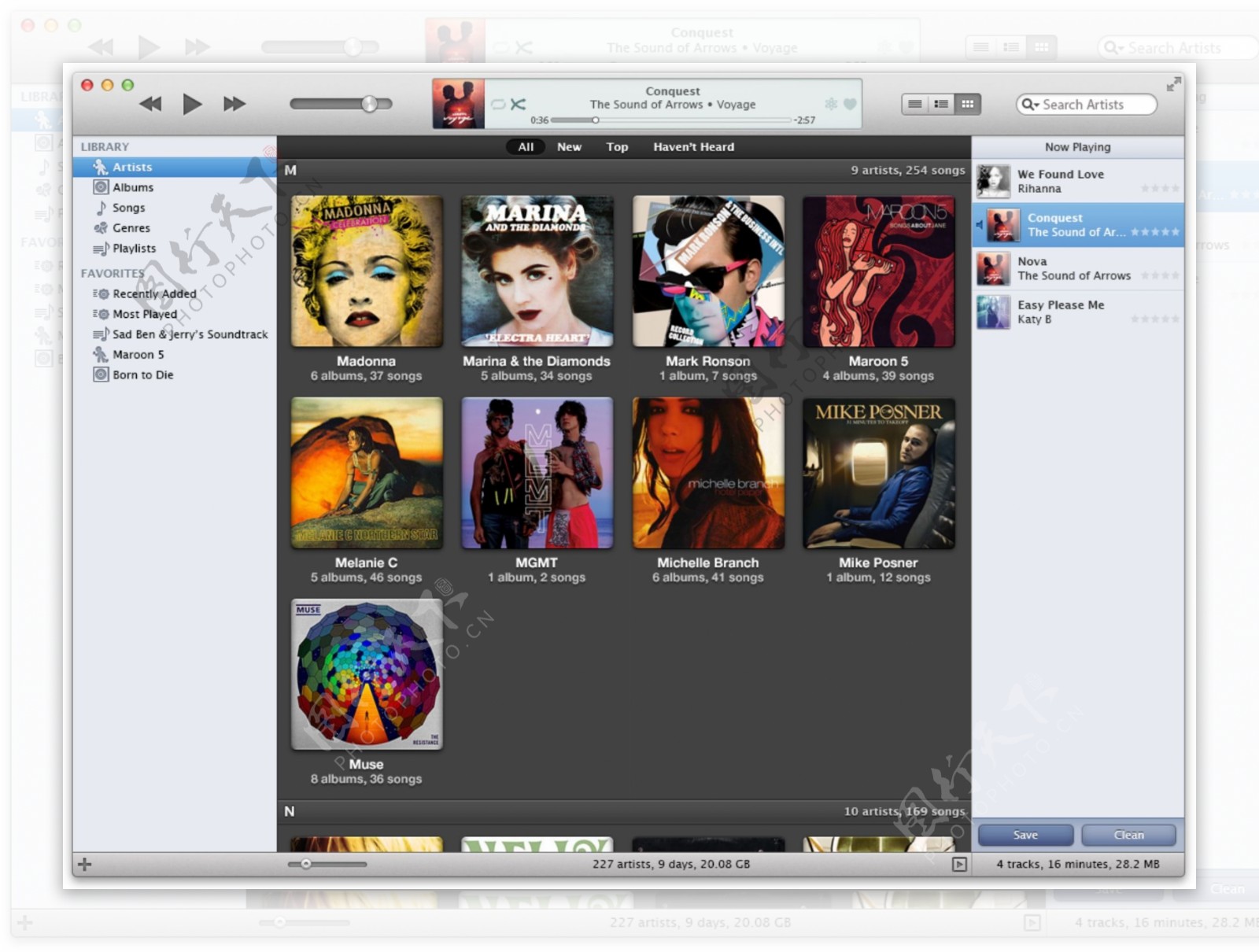This screenshot has height=952, width=1259.
Task: Click the Madonna artist name label
Action: (x=366, y=361)
